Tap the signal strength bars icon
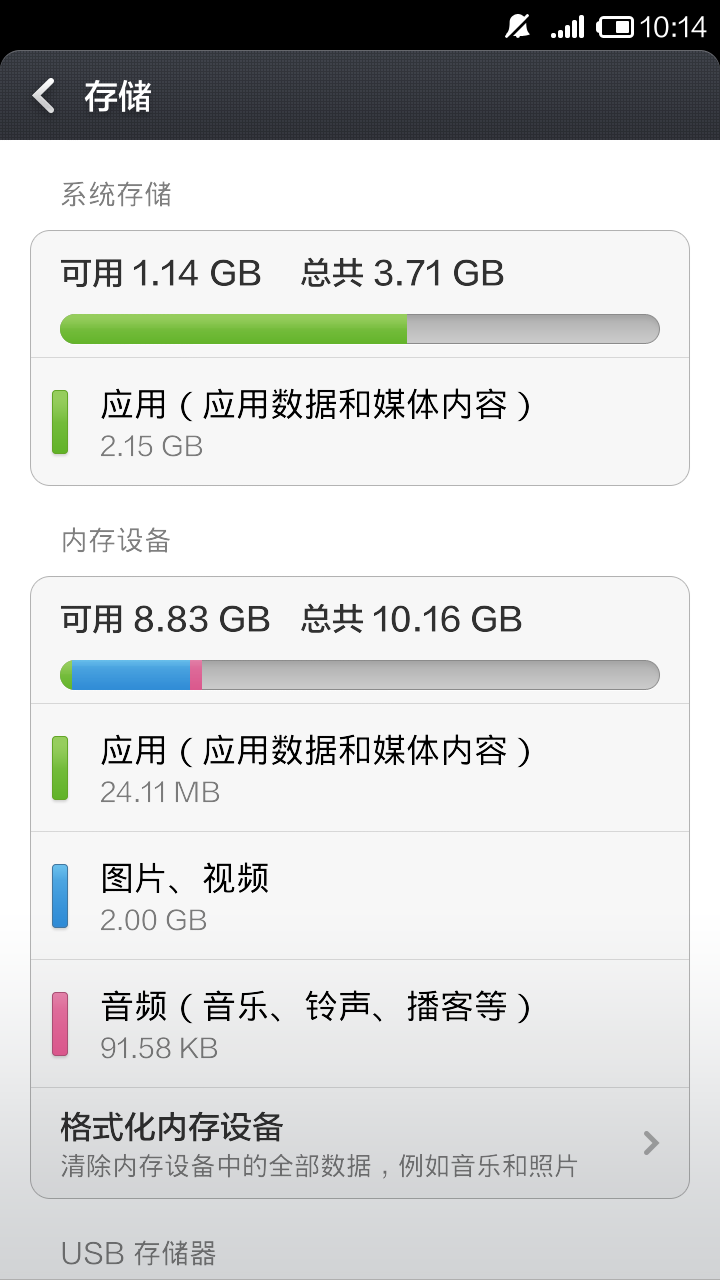Image resolution: width=720 pixels, height=1280 pixels. coord(567,27)
